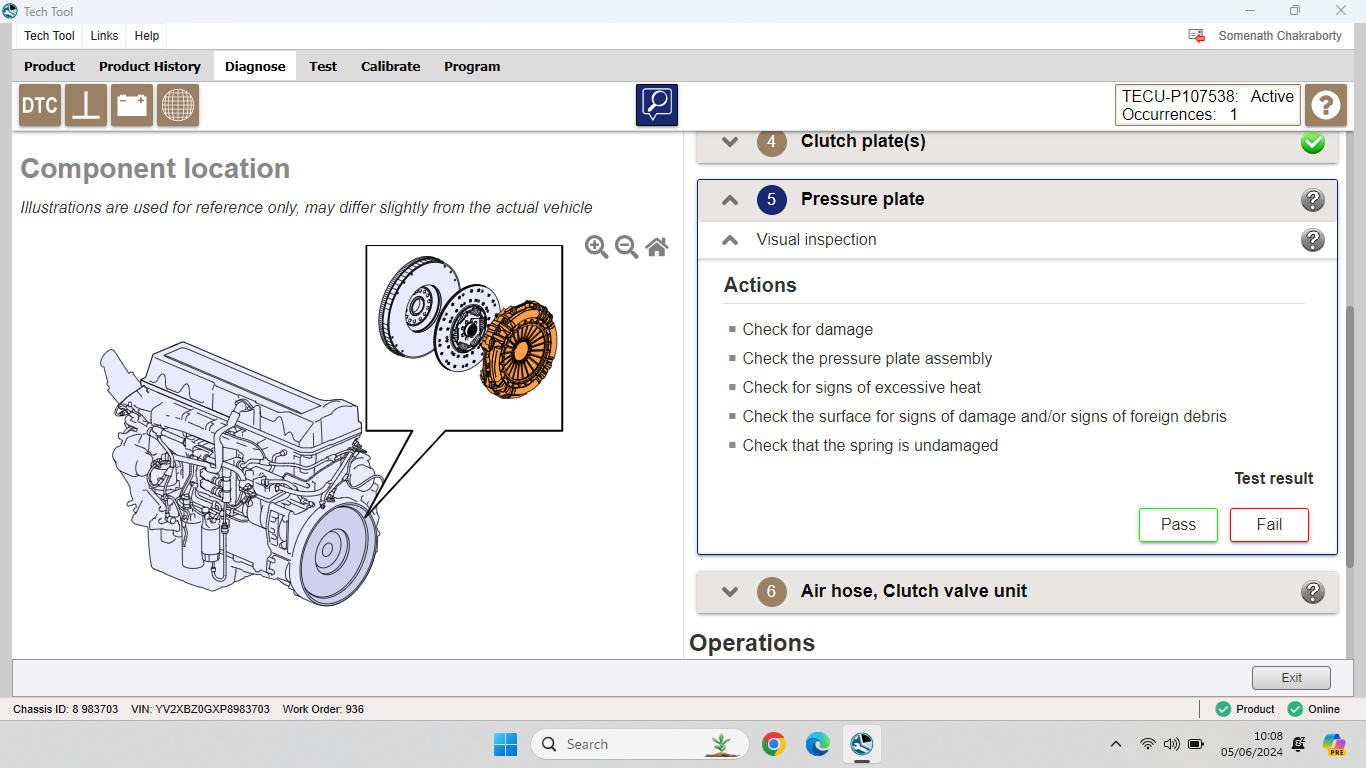This screenshot has width=1366, height=768.
Task: Click the Product status indicator in status bar
Action: pyautogui.click(x=1245, y=709)
